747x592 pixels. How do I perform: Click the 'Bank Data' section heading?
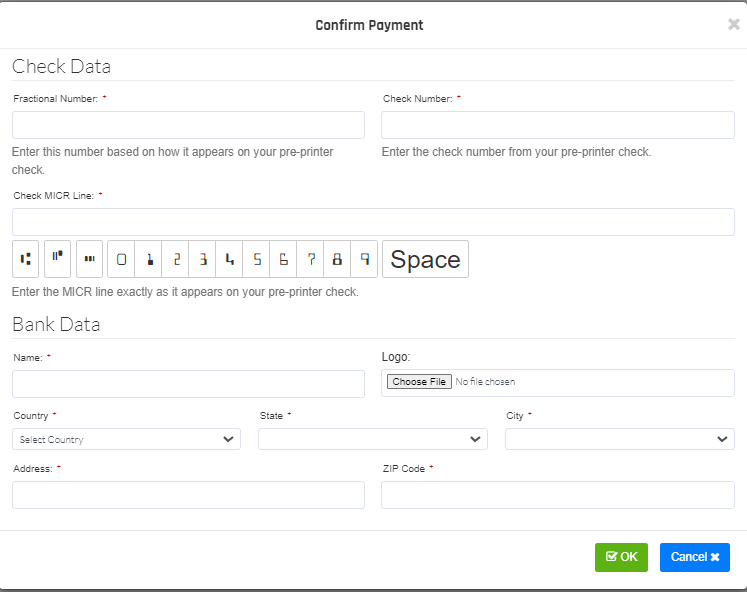click(56, 324)
